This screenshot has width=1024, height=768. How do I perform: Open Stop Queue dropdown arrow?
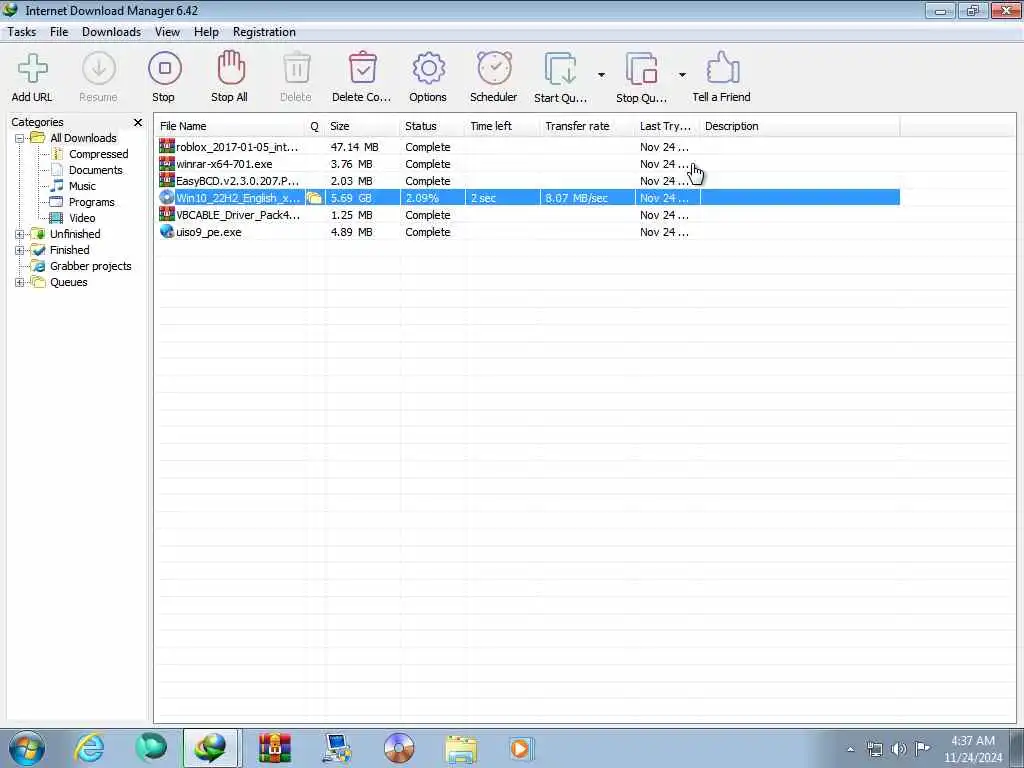click(682, 74)
